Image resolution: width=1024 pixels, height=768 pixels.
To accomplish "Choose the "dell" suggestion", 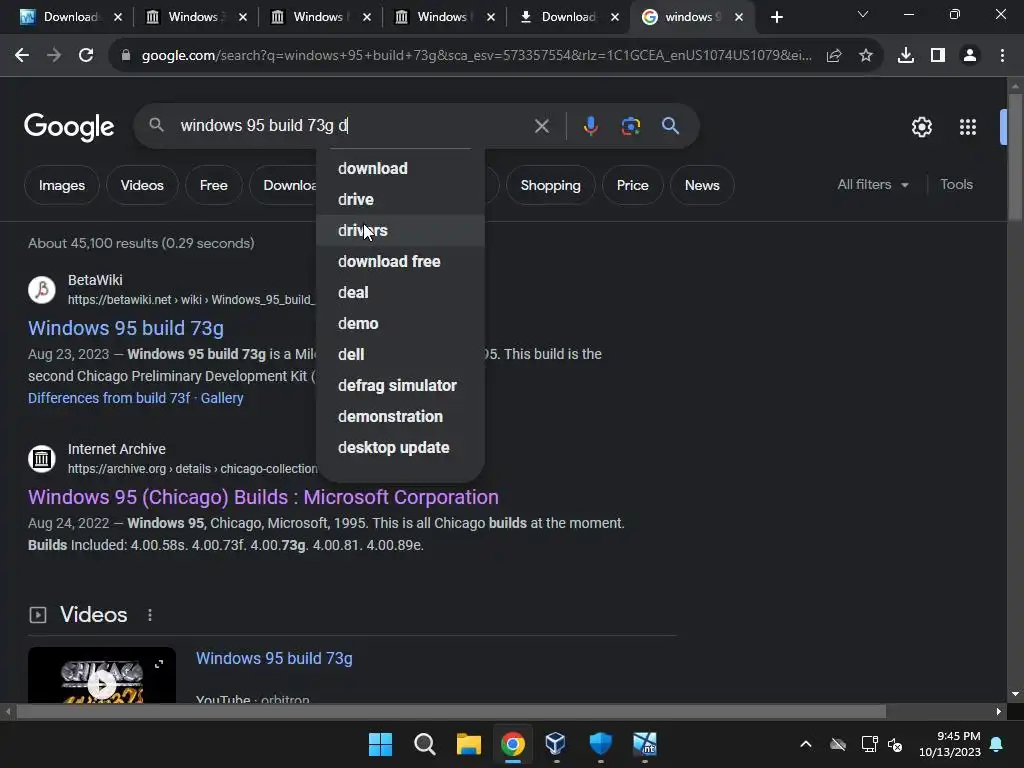I will (x=400, y=355).
